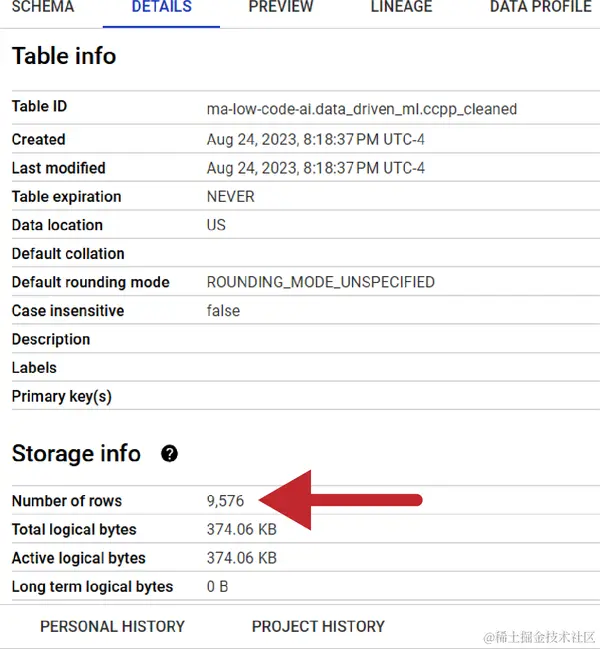
Task: Click the Case insensitive false value
Action: pos(223,311)
